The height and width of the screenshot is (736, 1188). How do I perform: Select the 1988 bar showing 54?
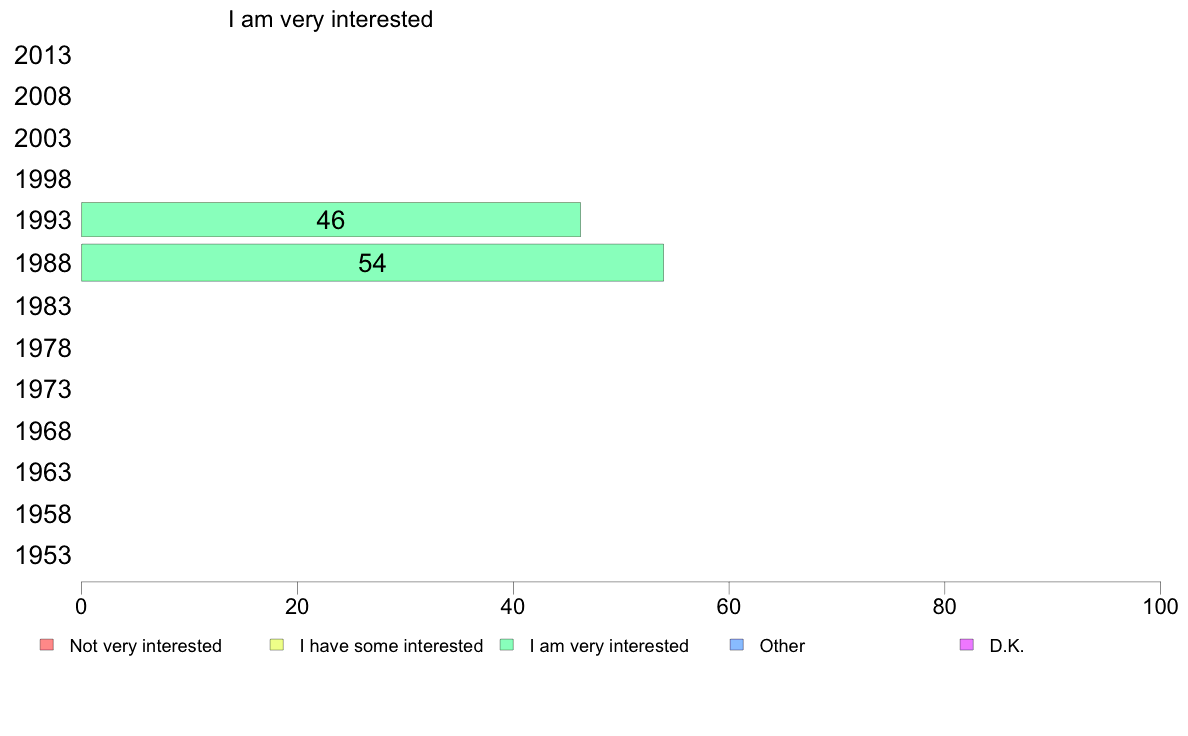[x=372, y=263]
